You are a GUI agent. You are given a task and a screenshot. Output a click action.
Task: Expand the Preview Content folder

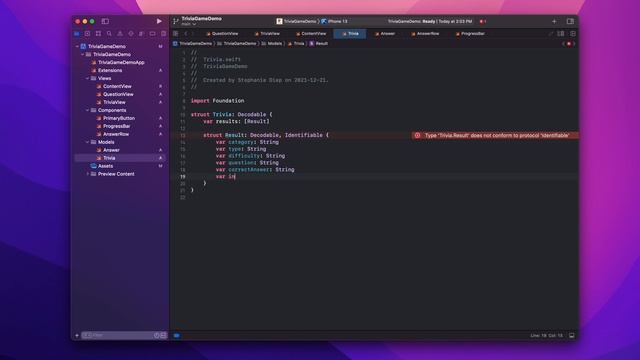[x=87, y=174]
